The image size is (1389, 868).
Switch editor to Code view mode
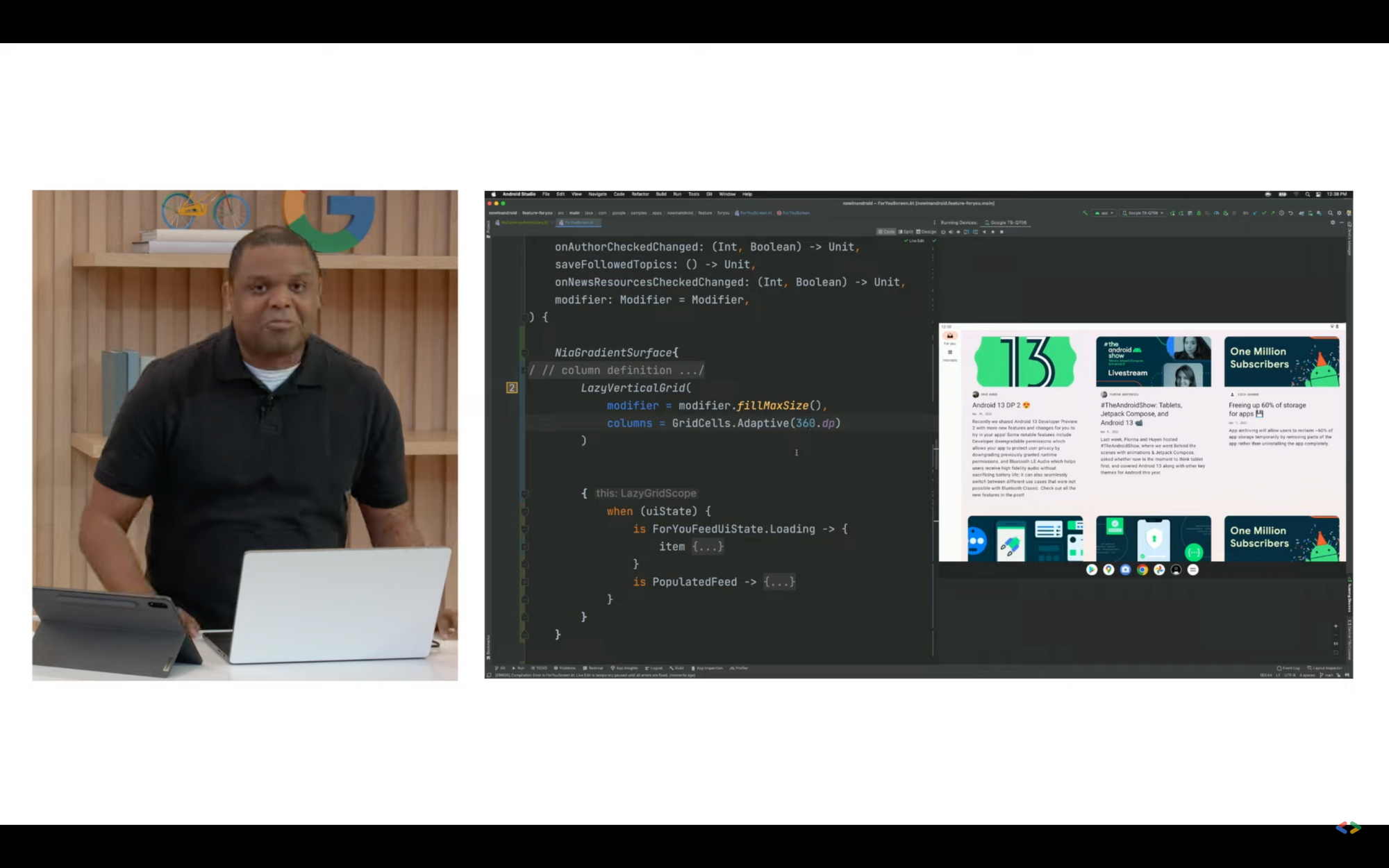pos(886,232)
